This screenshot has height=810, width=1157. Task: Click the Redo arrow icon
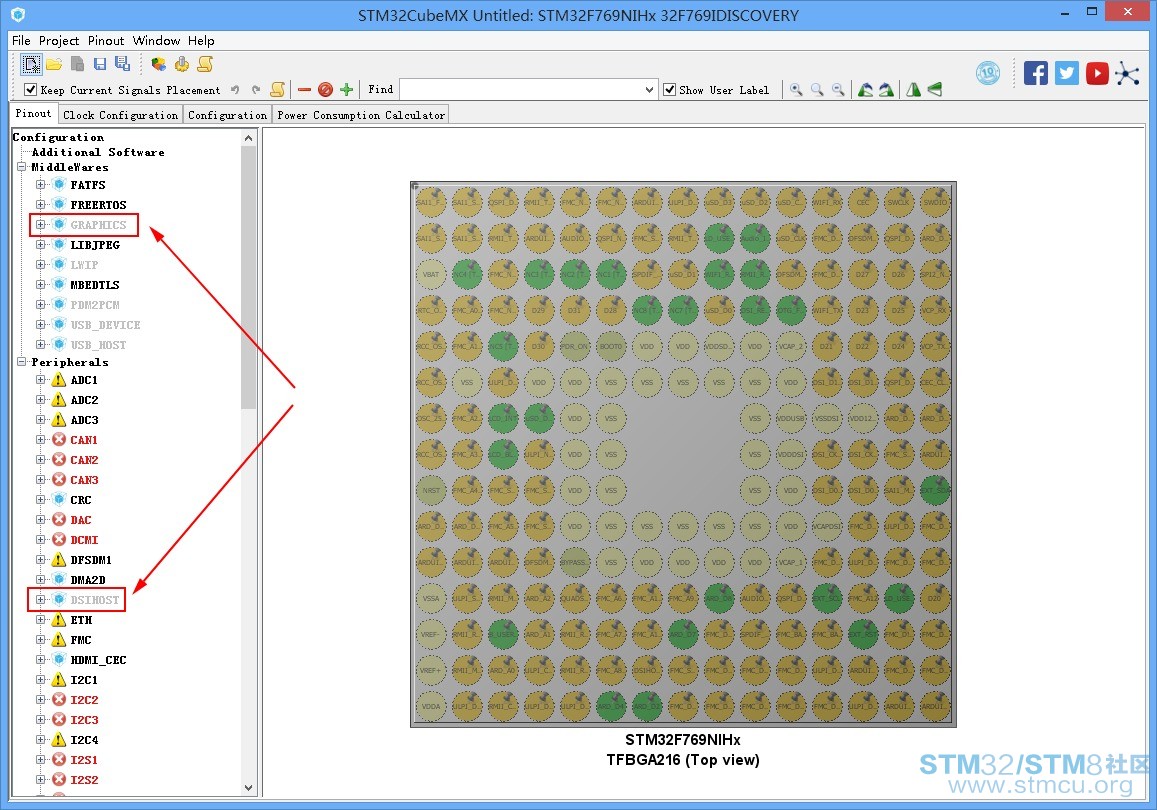click(x=256, y=90)
